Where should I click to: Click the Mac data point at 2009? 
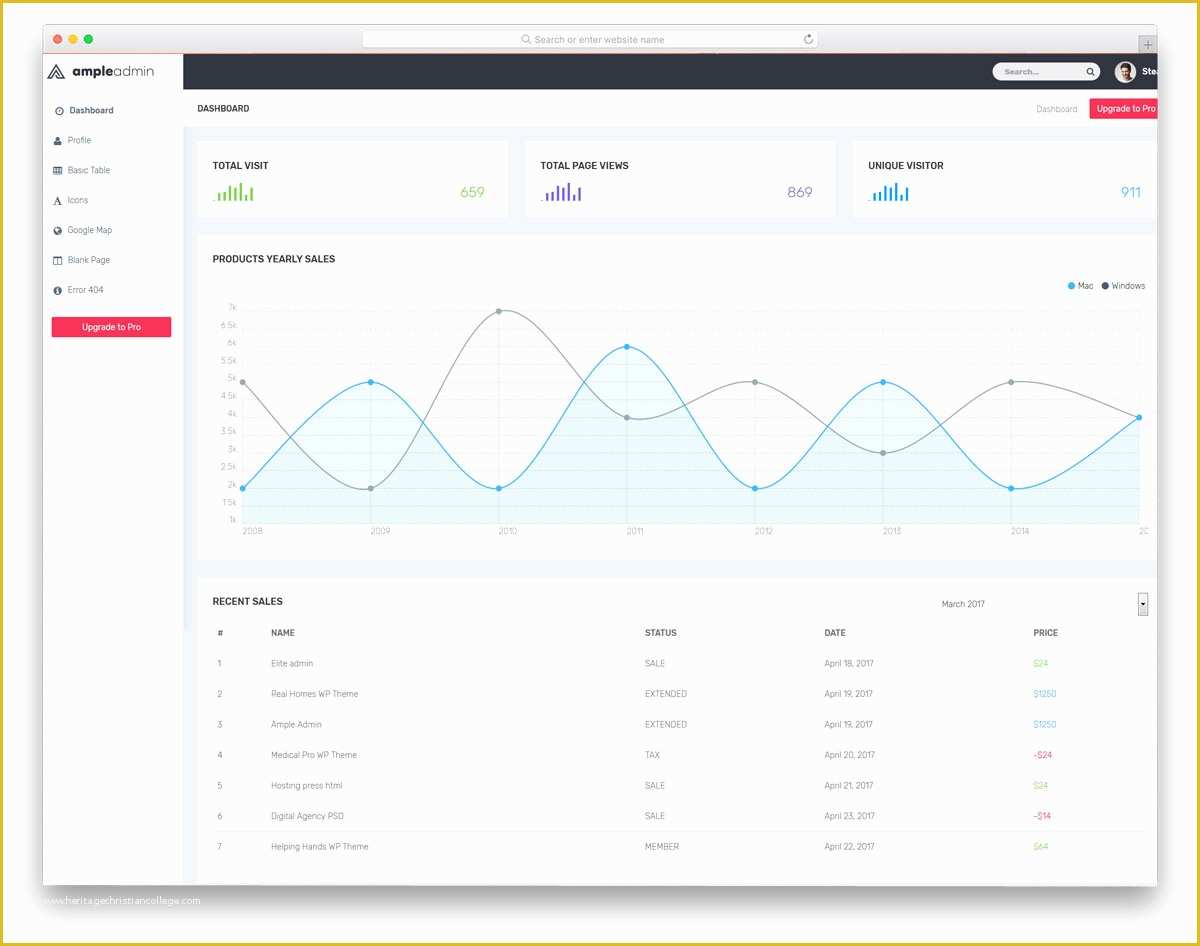tap(371, 382)
